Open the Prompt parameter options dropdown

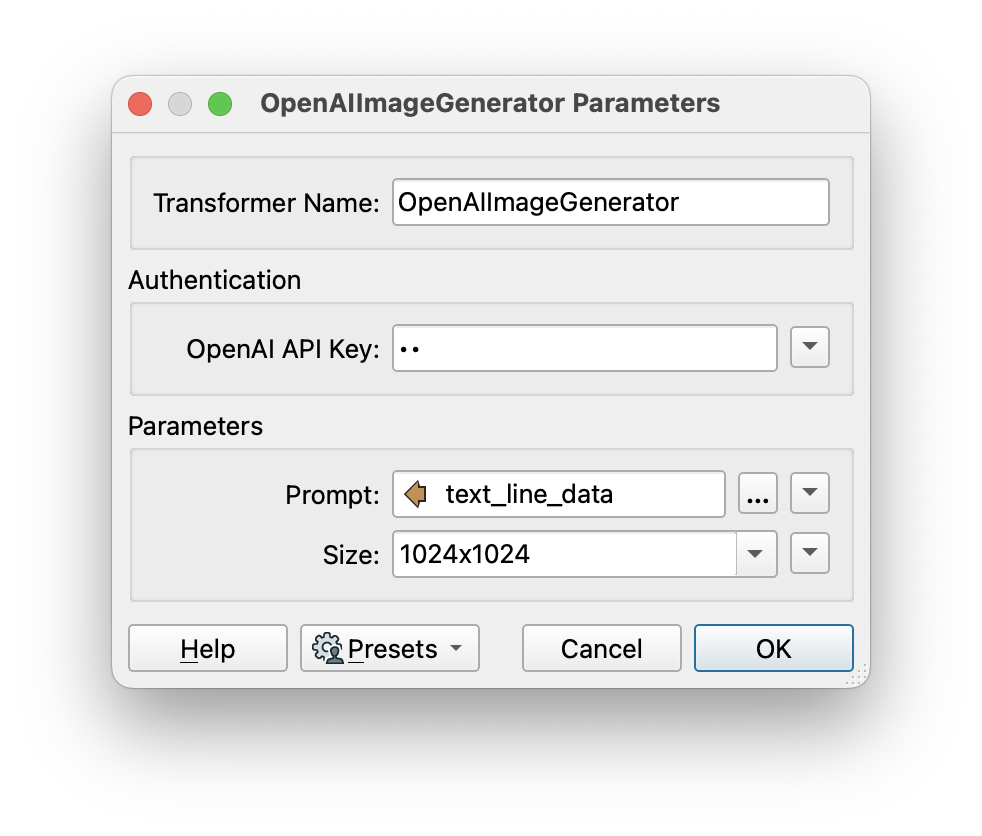tap(809, 493)
